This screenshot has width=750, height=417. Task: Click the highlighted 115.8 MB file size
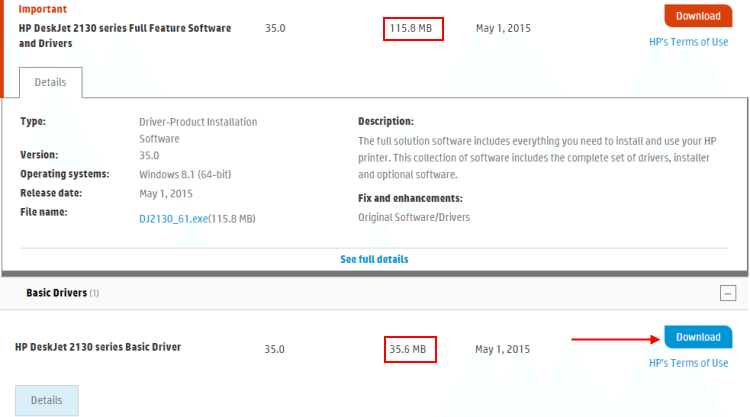point(412,28)
